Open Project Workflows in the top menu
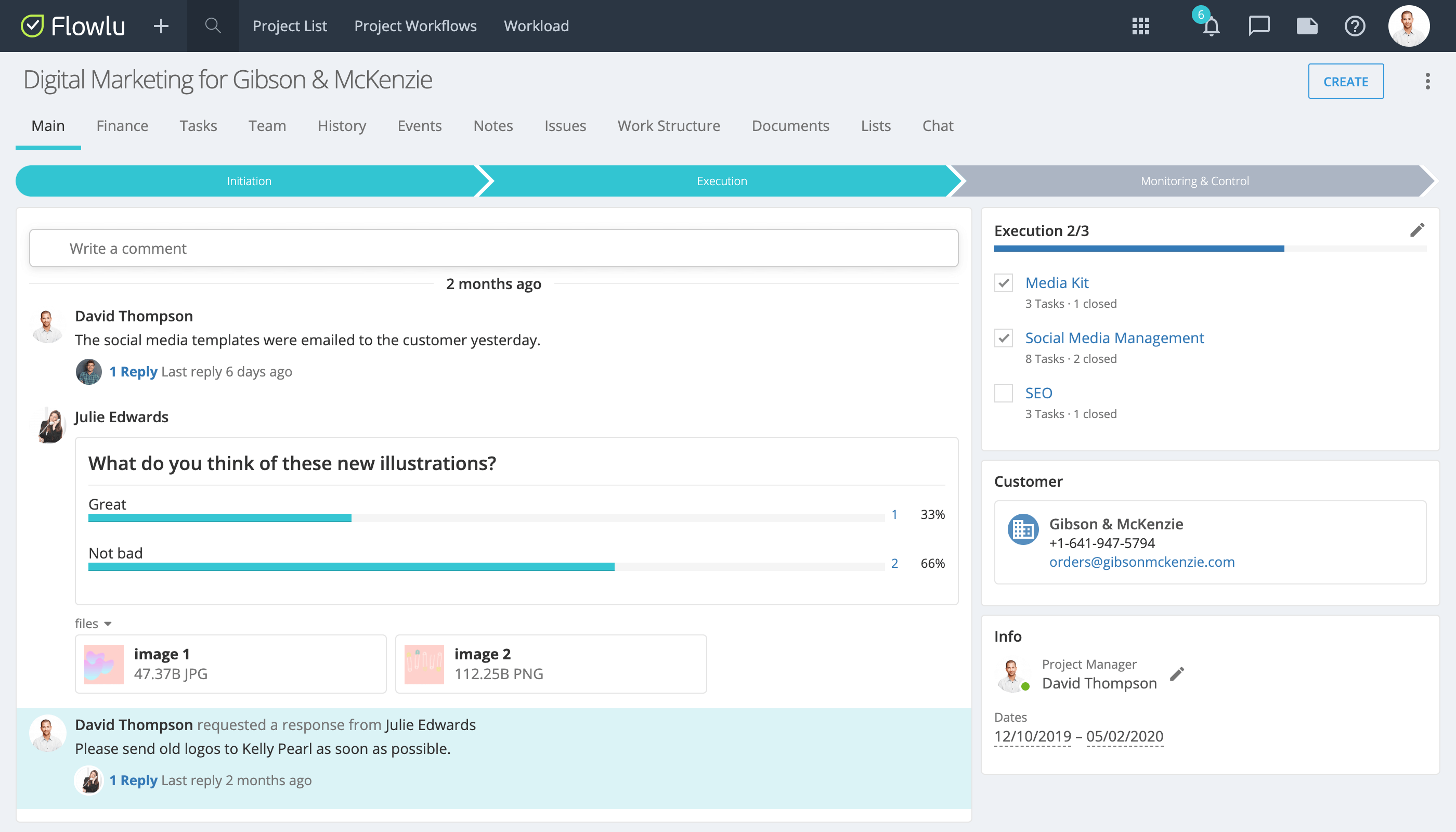 415,25
